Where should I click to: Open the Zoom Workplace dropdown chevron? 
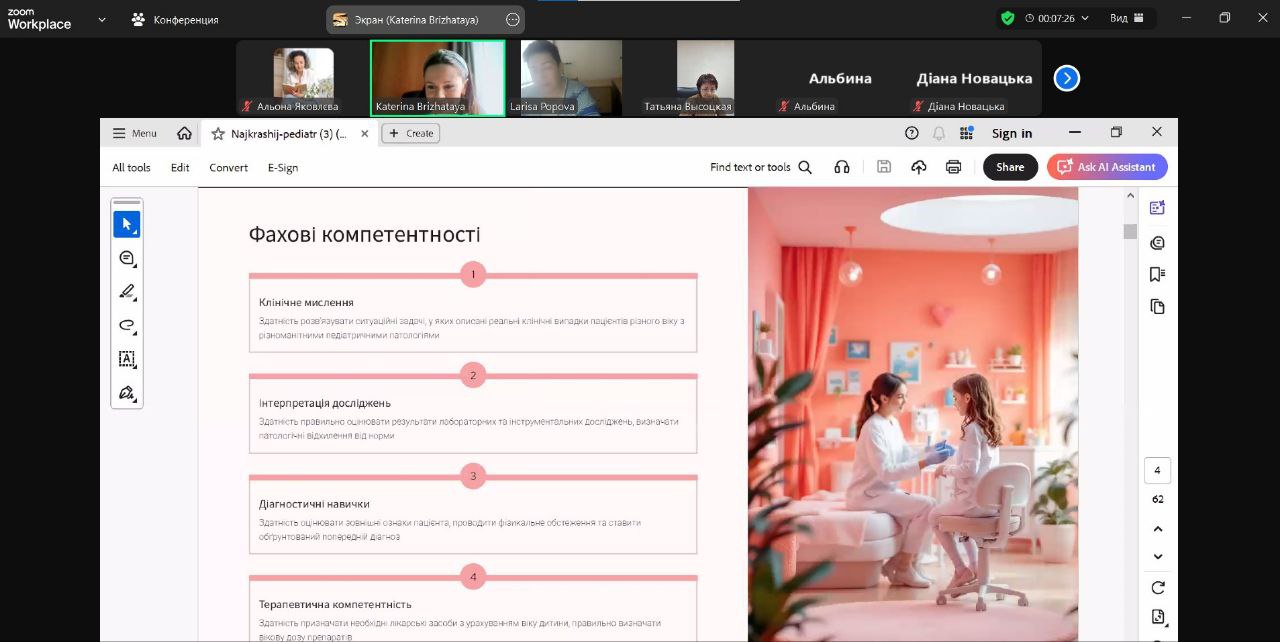point(101,19)
